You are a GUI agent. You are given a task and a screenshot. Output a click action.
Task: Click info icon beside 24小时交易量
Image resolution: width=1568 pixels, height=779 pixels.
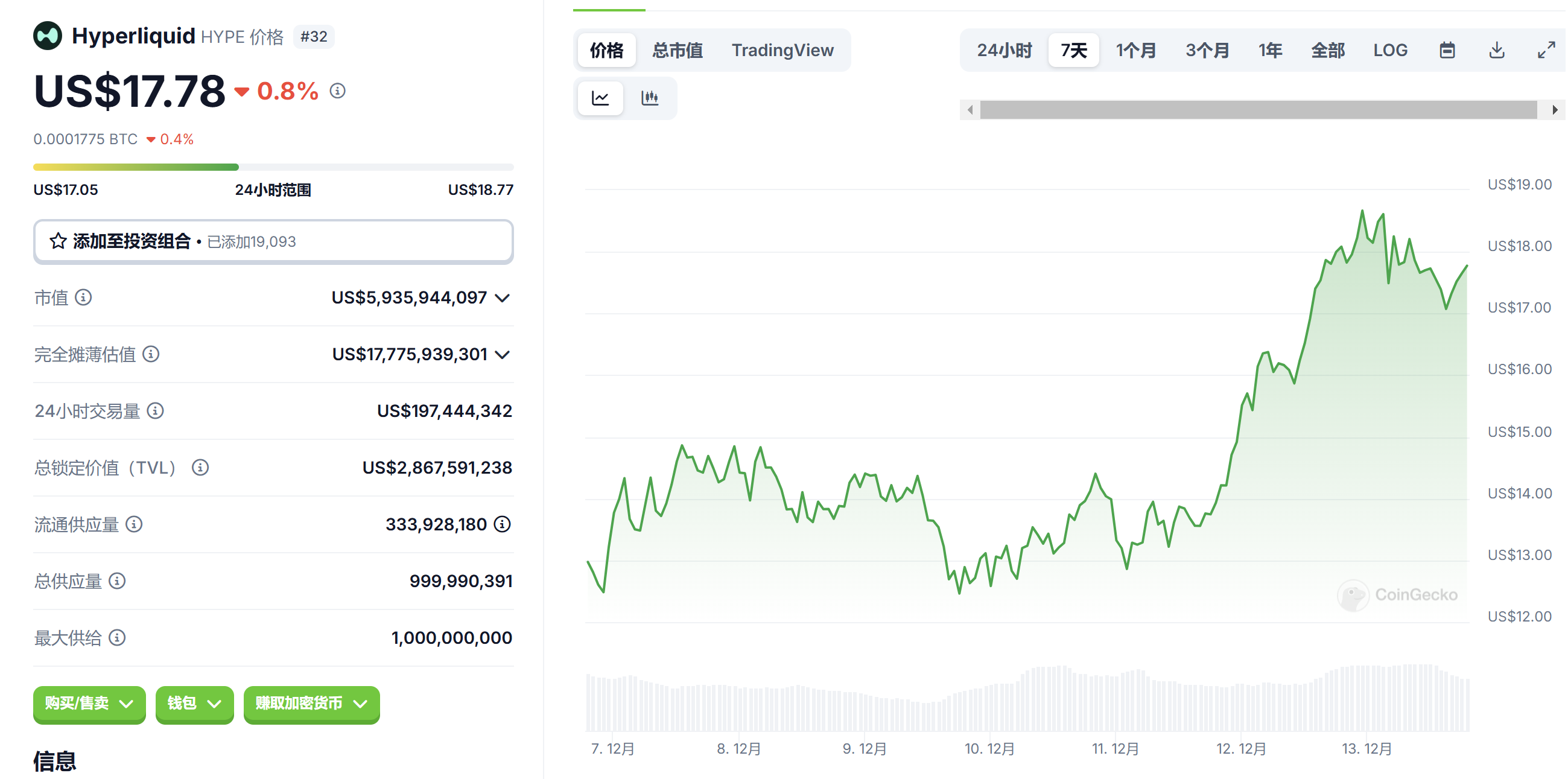(x=156, y=411)
